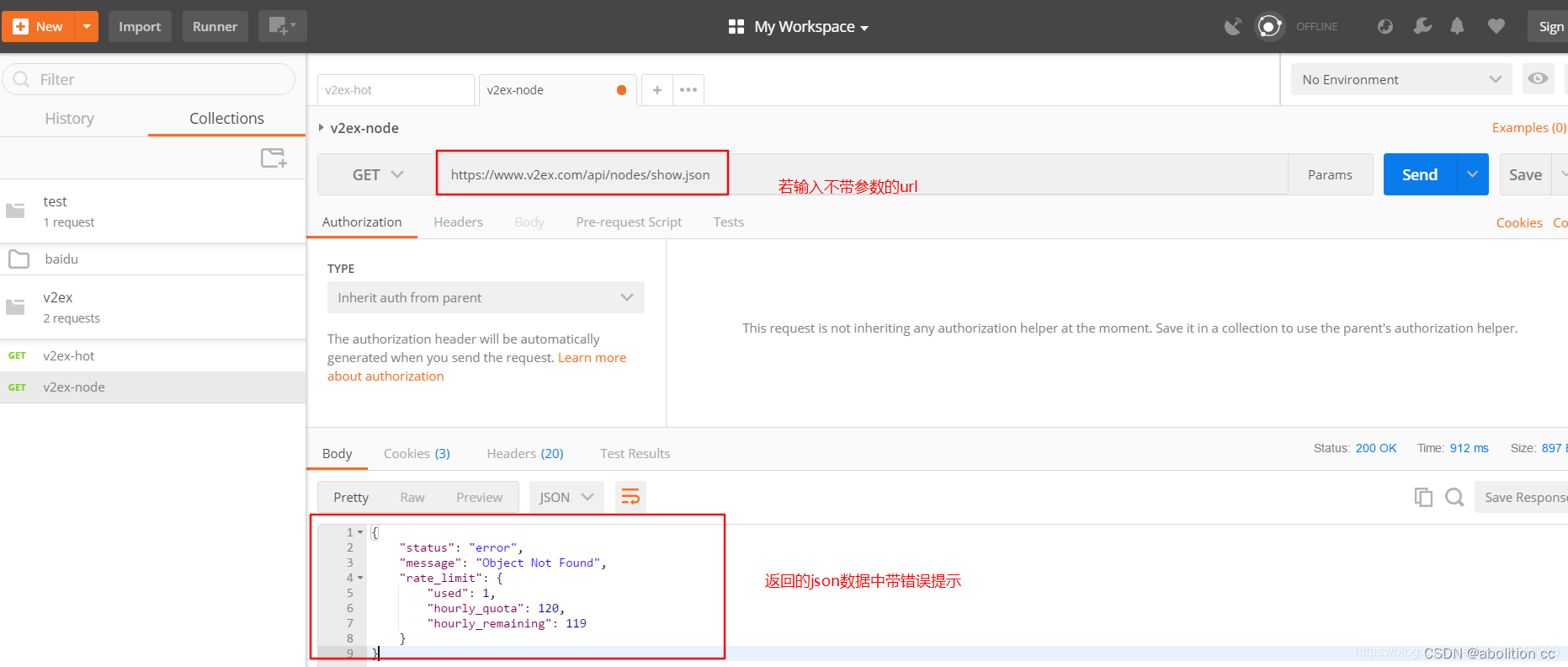Switch to the Collections sidebar tab
The image size is (1568, 667).
click(226, 118)
